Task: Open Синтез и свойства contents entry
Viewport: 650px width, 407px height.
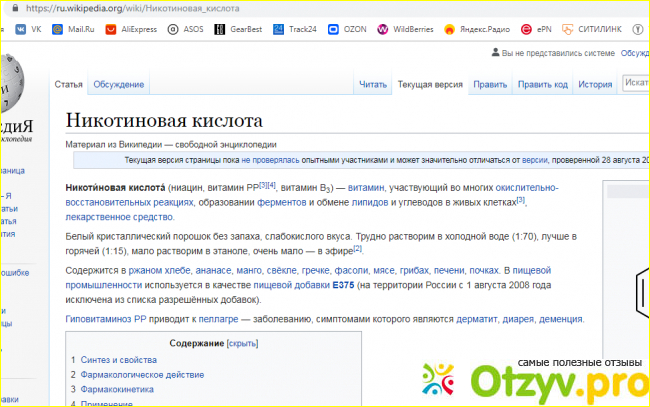Action: tap(119, 359)
